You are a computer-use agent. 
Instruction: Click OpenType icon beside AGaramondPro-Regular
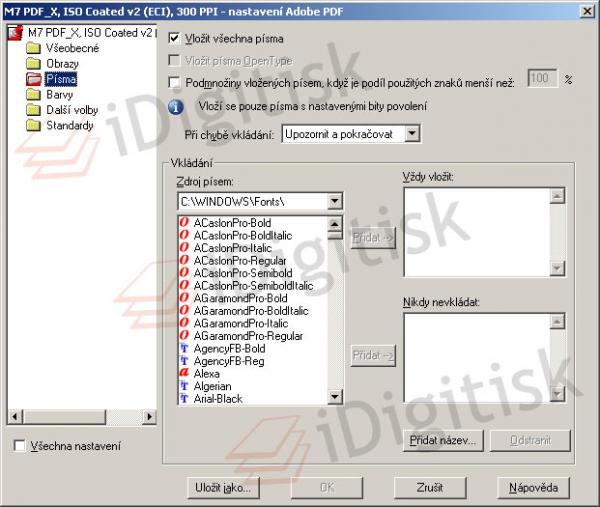pyautogui.click(x=184, y=336)
